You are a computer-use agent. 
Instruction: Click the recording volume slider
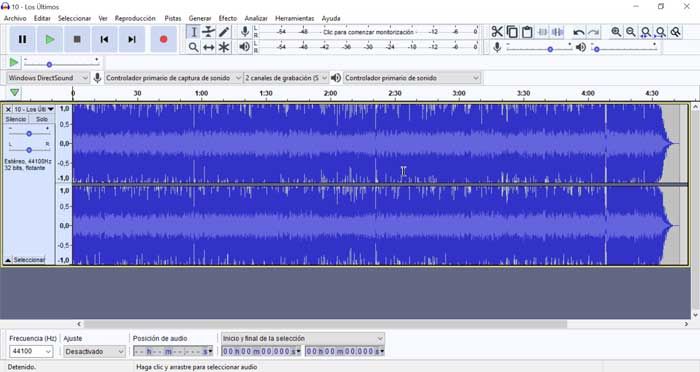(x=539, y=48)
